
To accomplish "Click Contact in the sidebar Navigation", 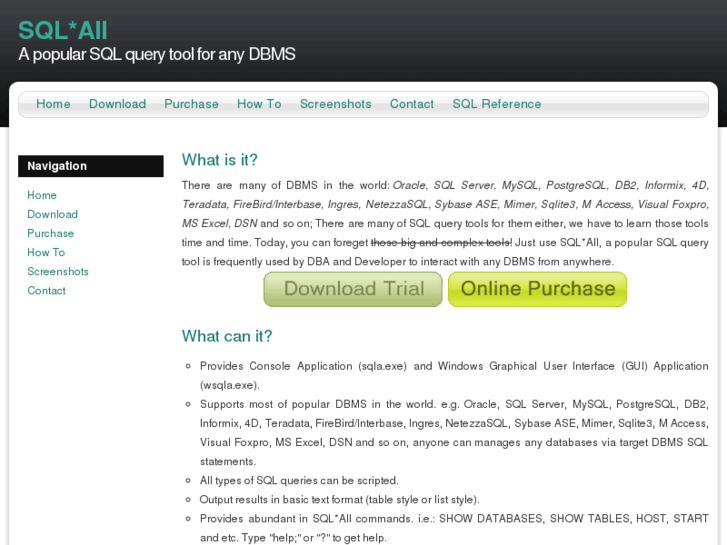I will [x=46, y=290].
